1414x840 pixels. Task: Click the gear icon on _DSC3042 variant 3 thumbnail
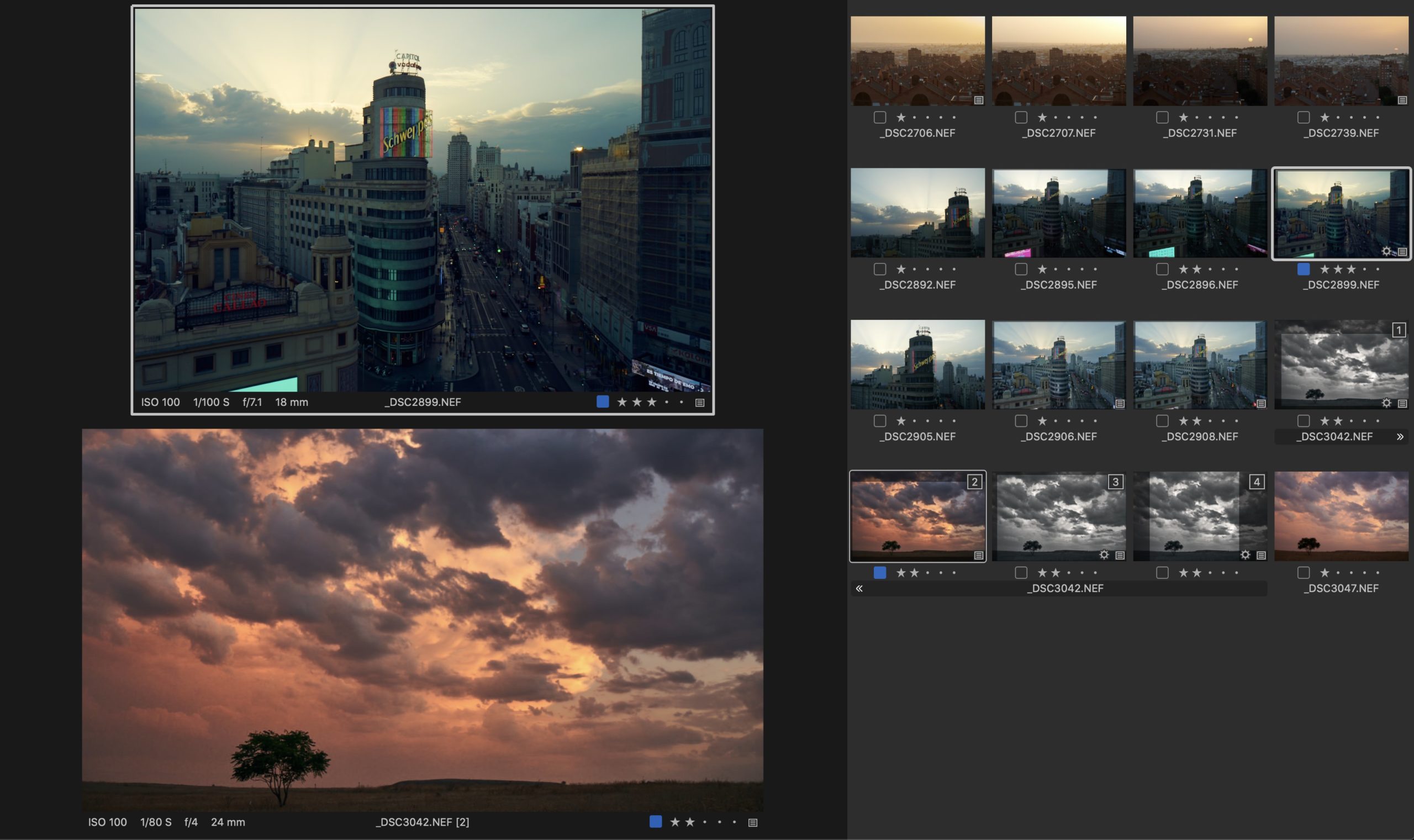click(x=1104, y=554)
